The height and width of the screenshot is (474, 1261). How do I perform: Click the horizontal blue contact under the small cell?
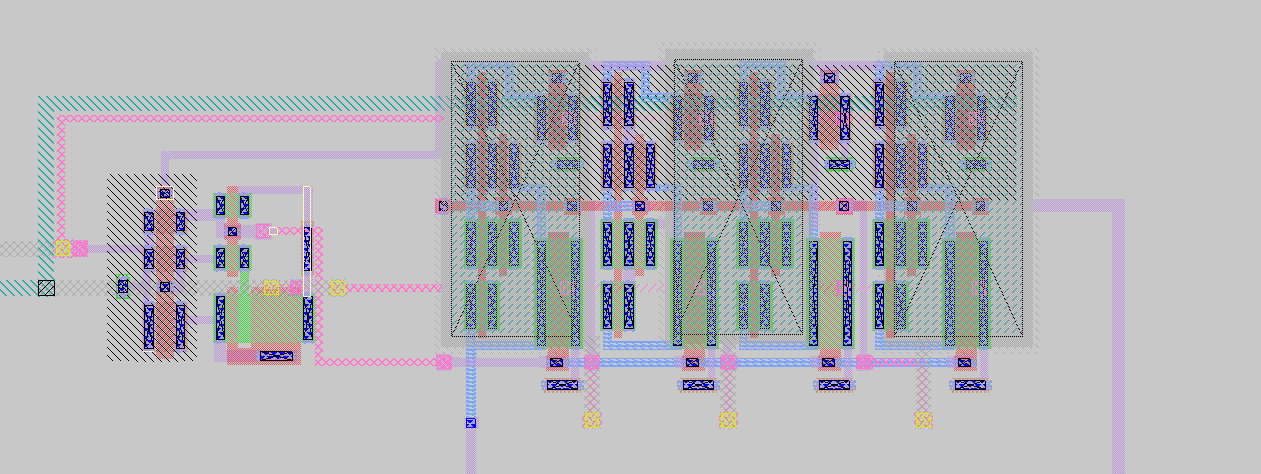coord(277,356)
